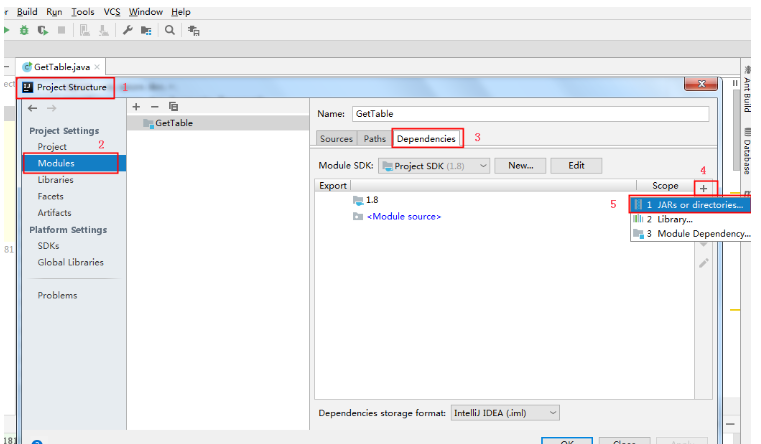The height and width of the screenshot is (444, 761).
Task: Add a dependency with the plus
Action: pyautogui.click(x=703, y=188)
